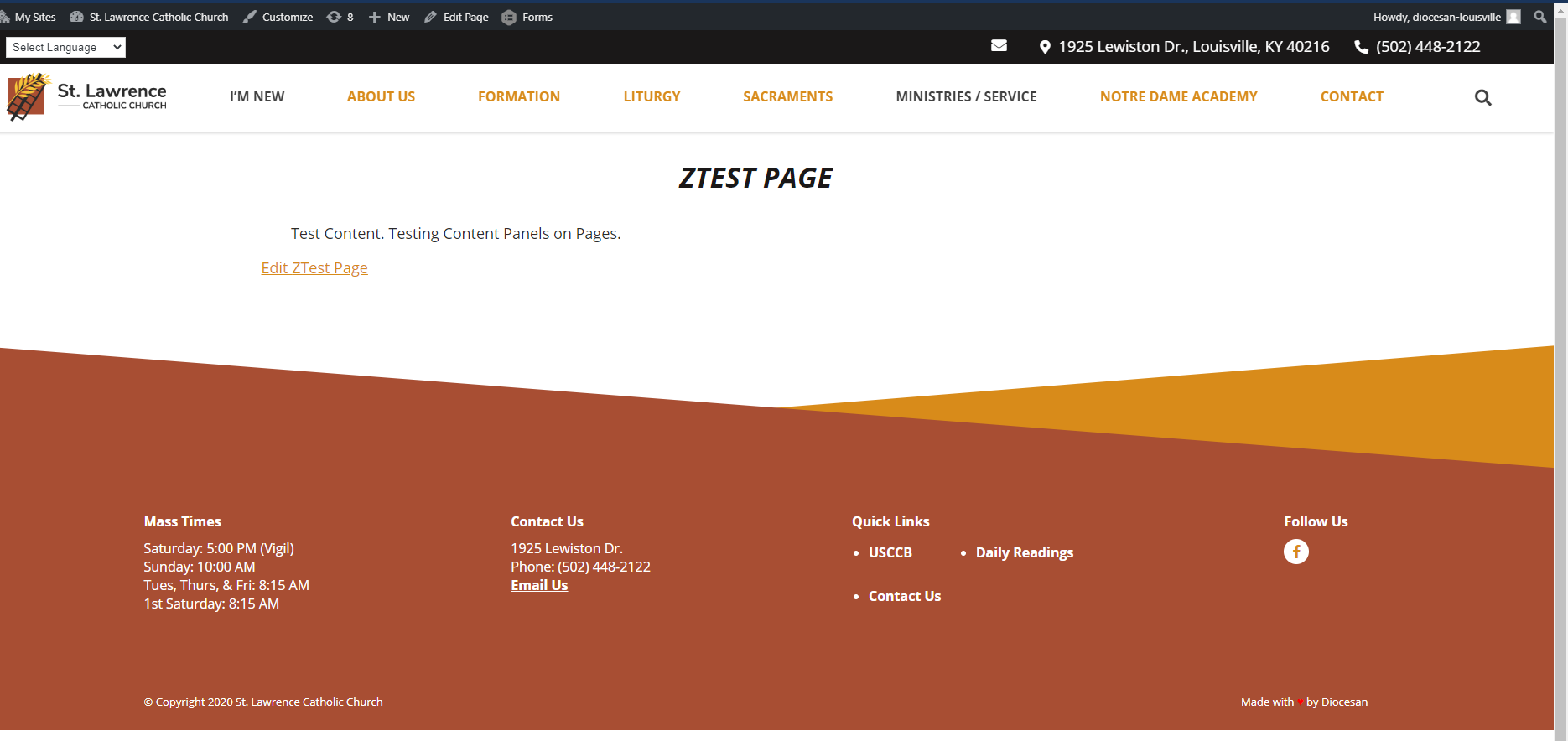Open the Select Language dropdown
Screen dimensions: 1568x741
coord(66,48)
